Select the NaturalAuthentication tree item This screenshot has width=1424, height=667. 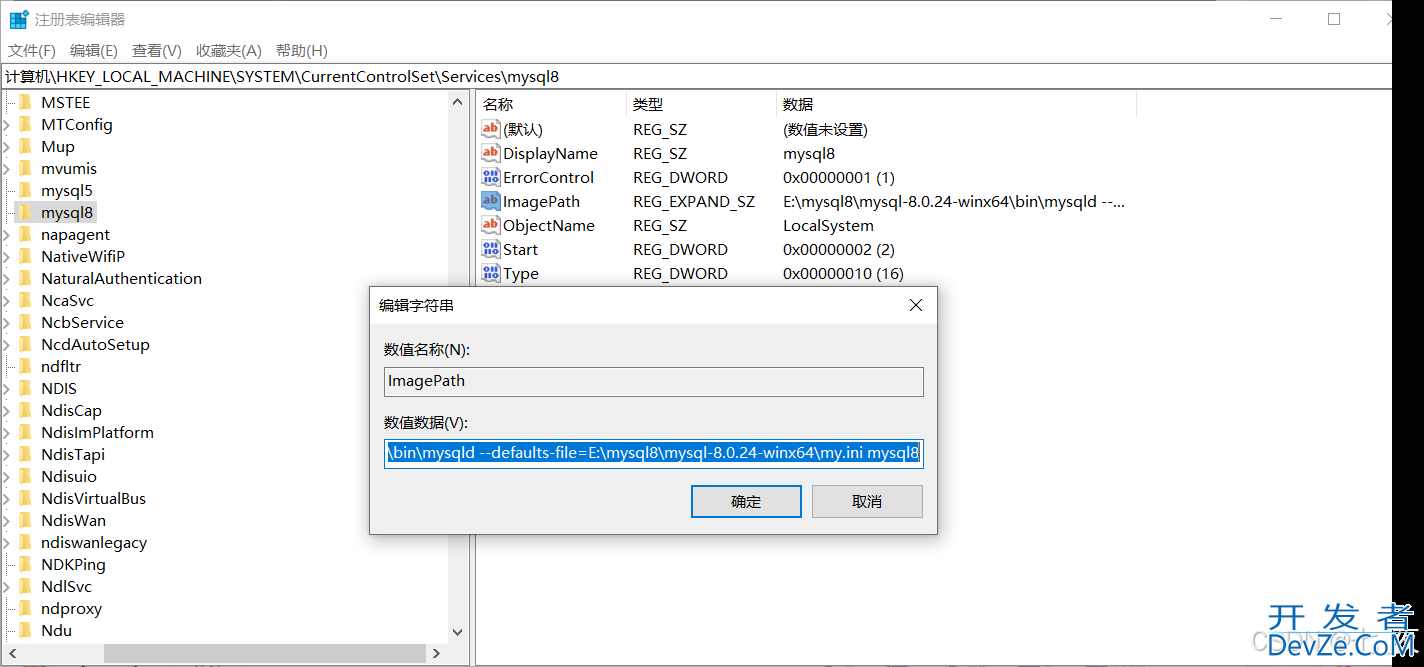[x=121, y=278]
